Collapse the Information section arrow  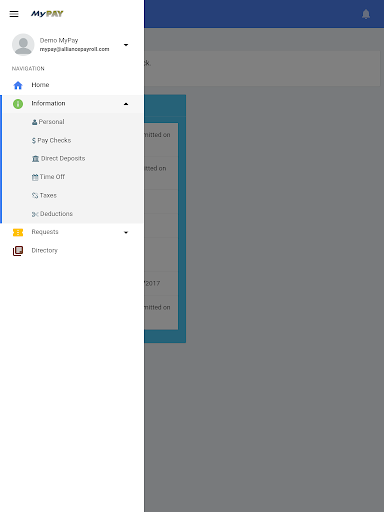click(126, 104)
